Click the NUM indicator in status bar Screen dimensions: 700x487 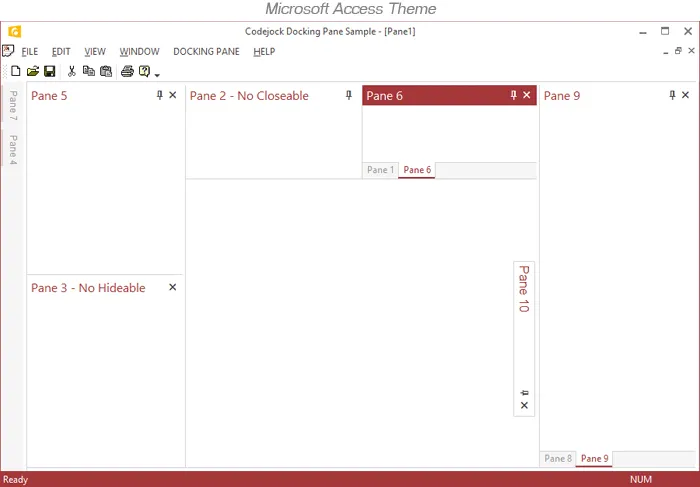(x=641, y=480)
